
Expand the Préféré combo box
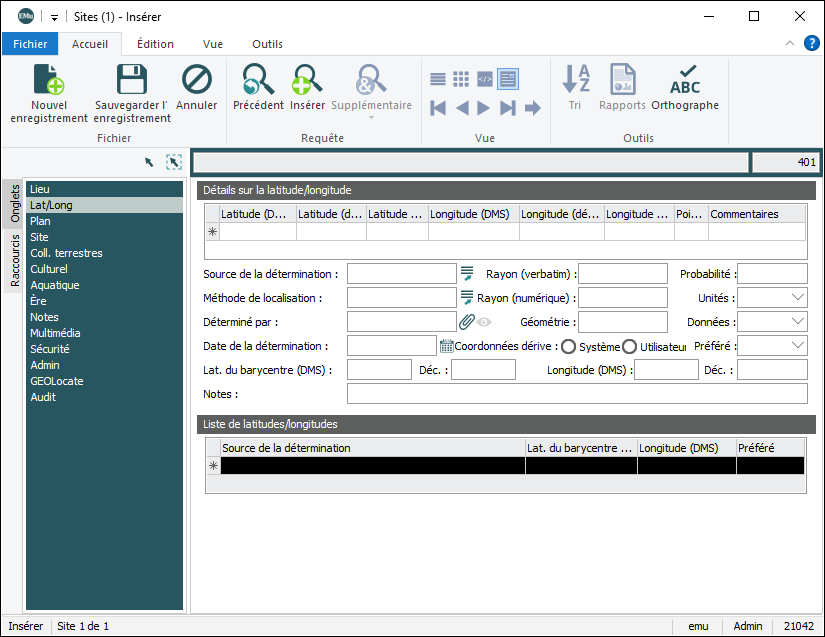point(797,346)
